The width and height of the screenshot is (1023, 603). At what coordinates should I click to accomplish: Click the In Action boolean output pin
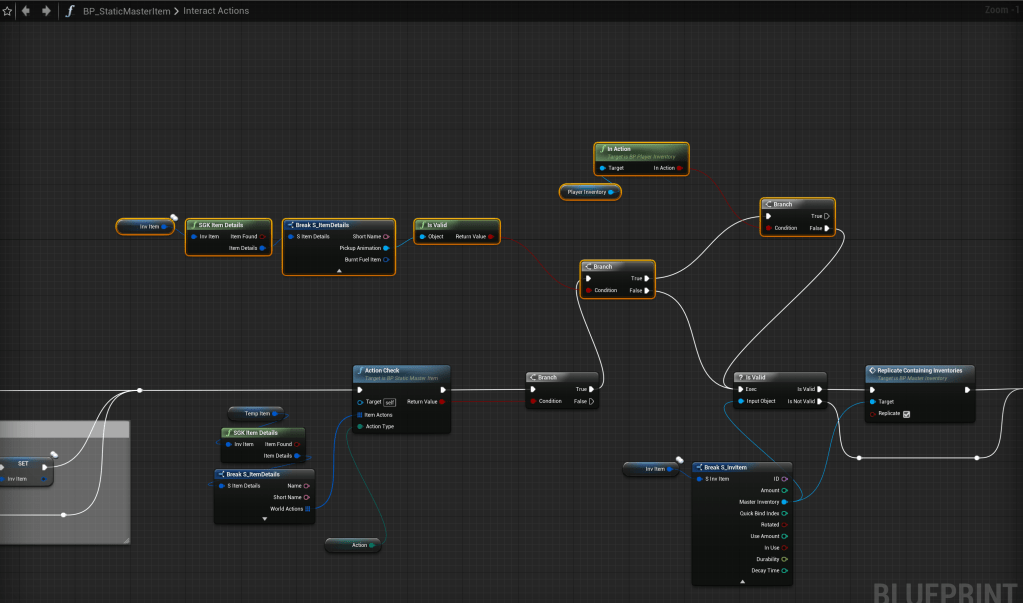680,168
